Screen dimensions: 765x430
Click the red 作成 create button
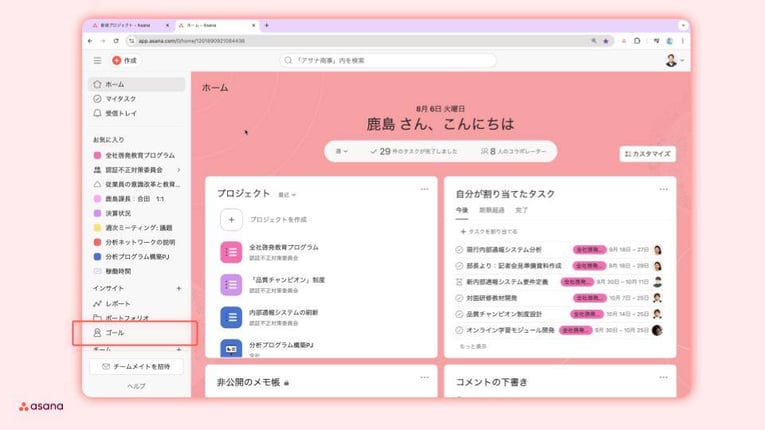(125, 61)
